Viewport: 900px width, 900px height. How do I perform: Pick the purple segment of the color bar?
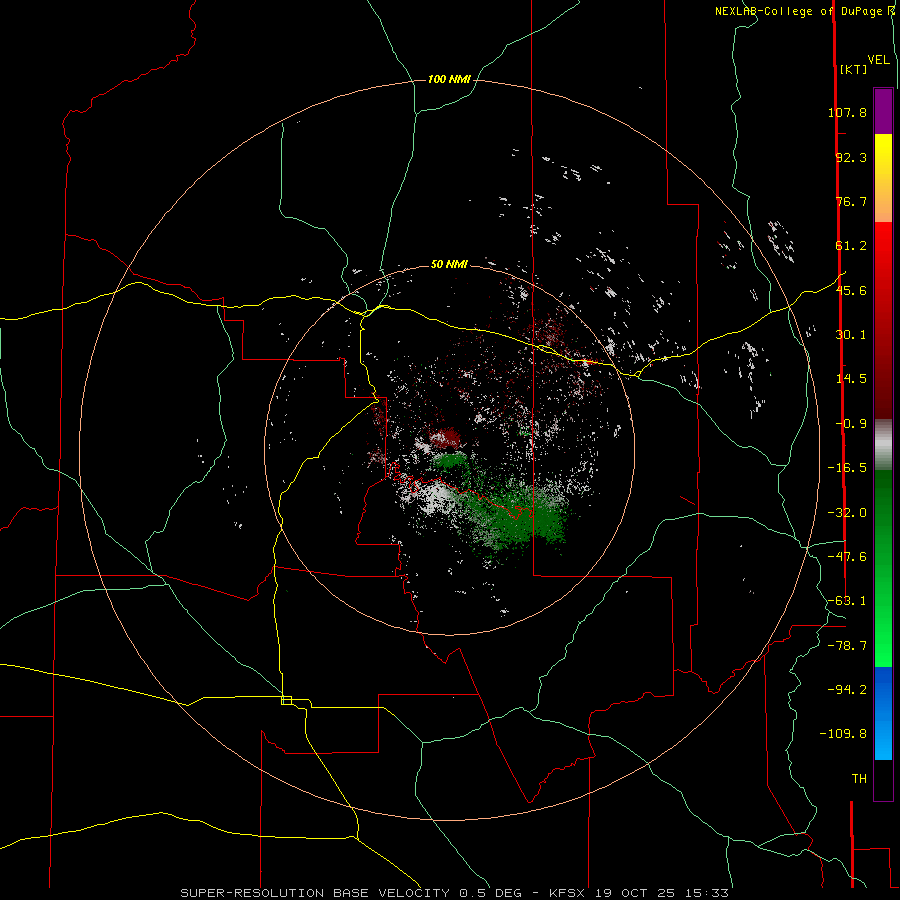(883, 111)
